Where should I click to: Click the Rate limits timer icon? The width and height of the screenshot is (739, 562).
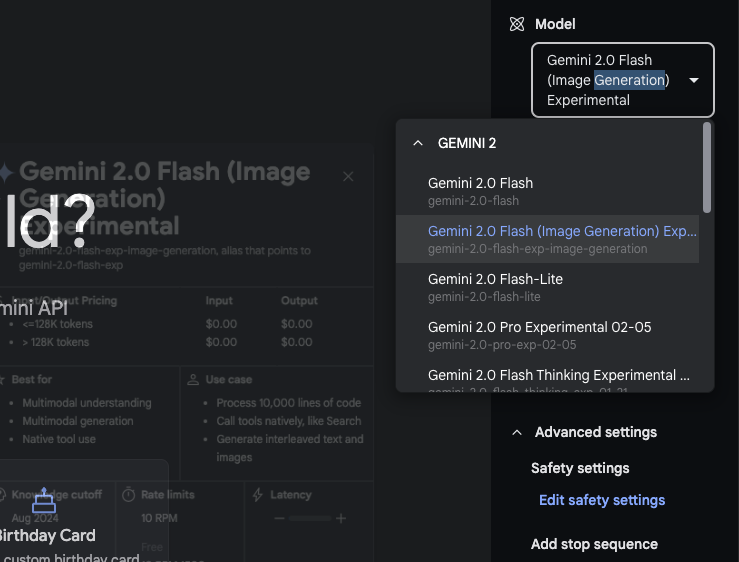(129, 495)
